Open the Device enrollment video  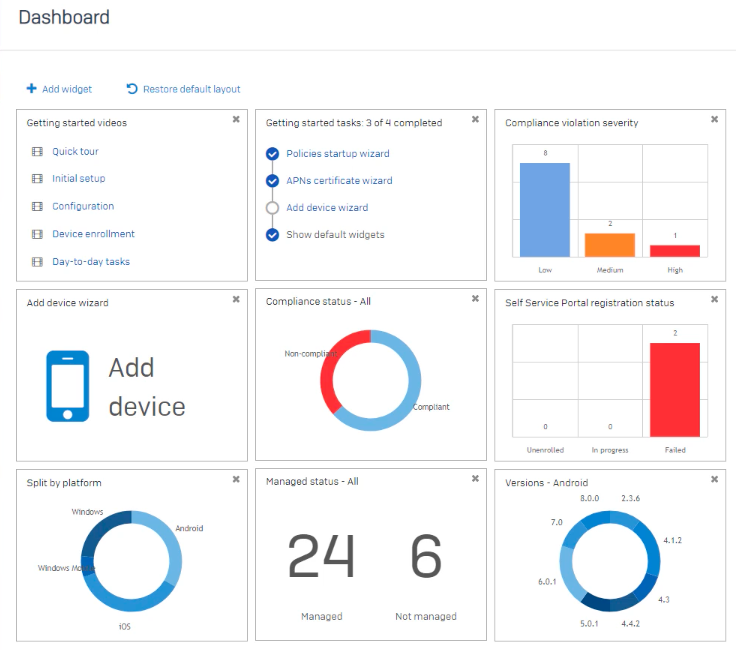coord(93,234)
